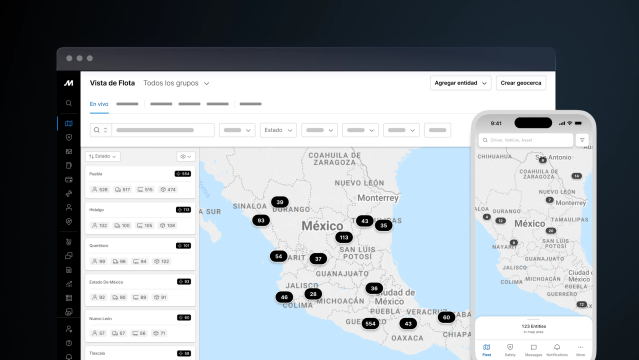Viewport: 639px width, 360px height.
Task: Click the 102 drivers chip in Hidalgo
Action: [100, 225]
